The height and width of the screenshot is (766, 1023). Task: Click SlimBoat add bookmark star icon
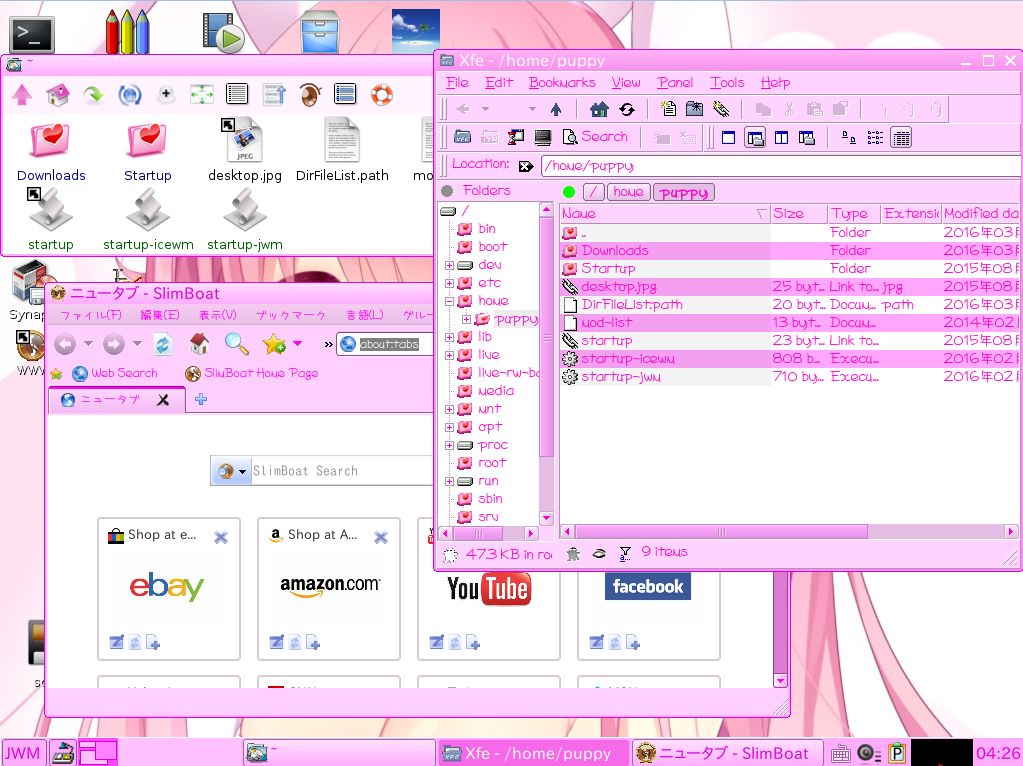click(274, 343)
